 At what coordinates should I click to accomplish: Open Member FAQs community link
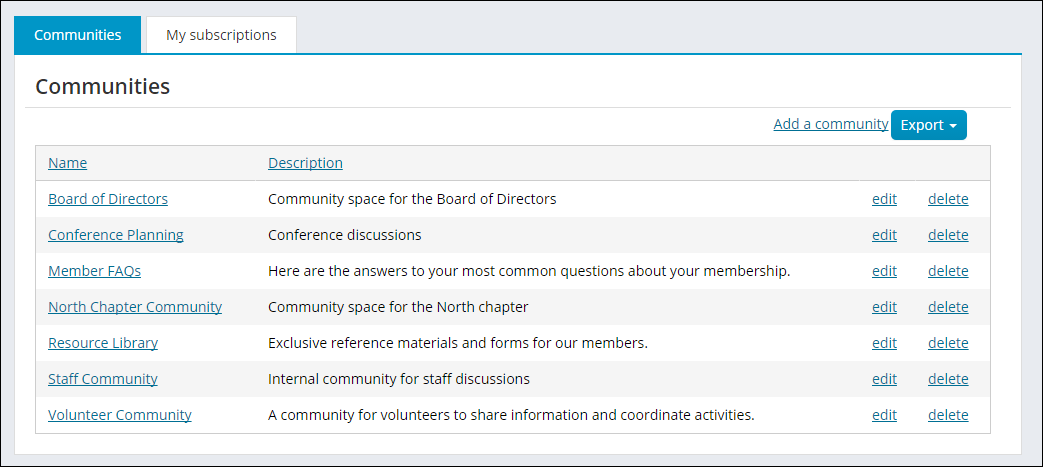pos(94,271)
